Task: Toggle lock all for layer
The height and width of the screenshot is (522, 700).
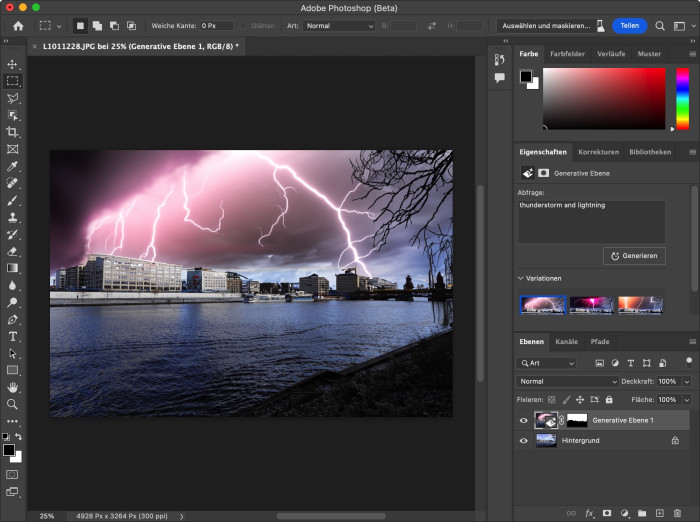Action: pyautogui.click(x=609, y=400)
